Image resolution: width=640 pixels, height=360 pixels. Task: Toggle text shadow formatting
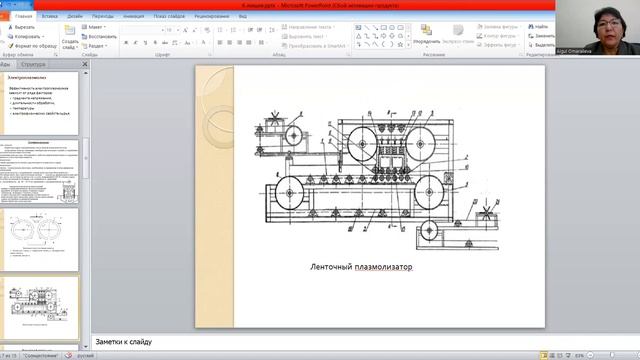pyautogui.click(x=155, y=42)
